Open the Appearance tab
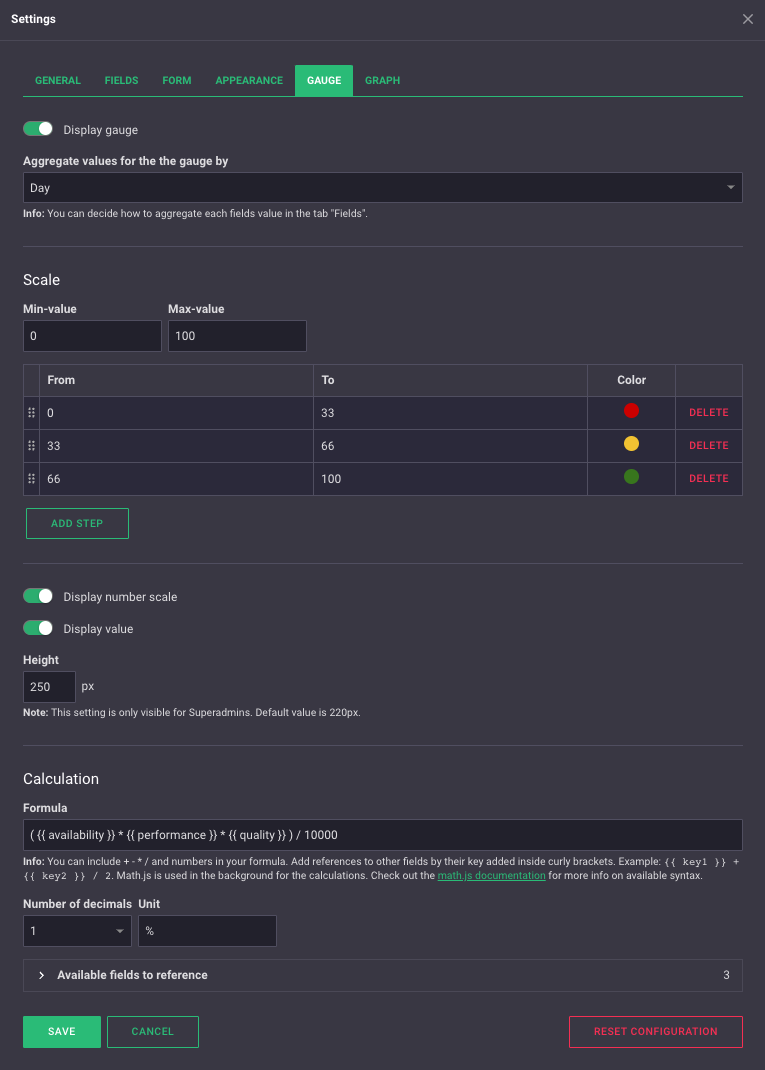This screenshot has height=1070, width=765. click(x=249, y=80)
